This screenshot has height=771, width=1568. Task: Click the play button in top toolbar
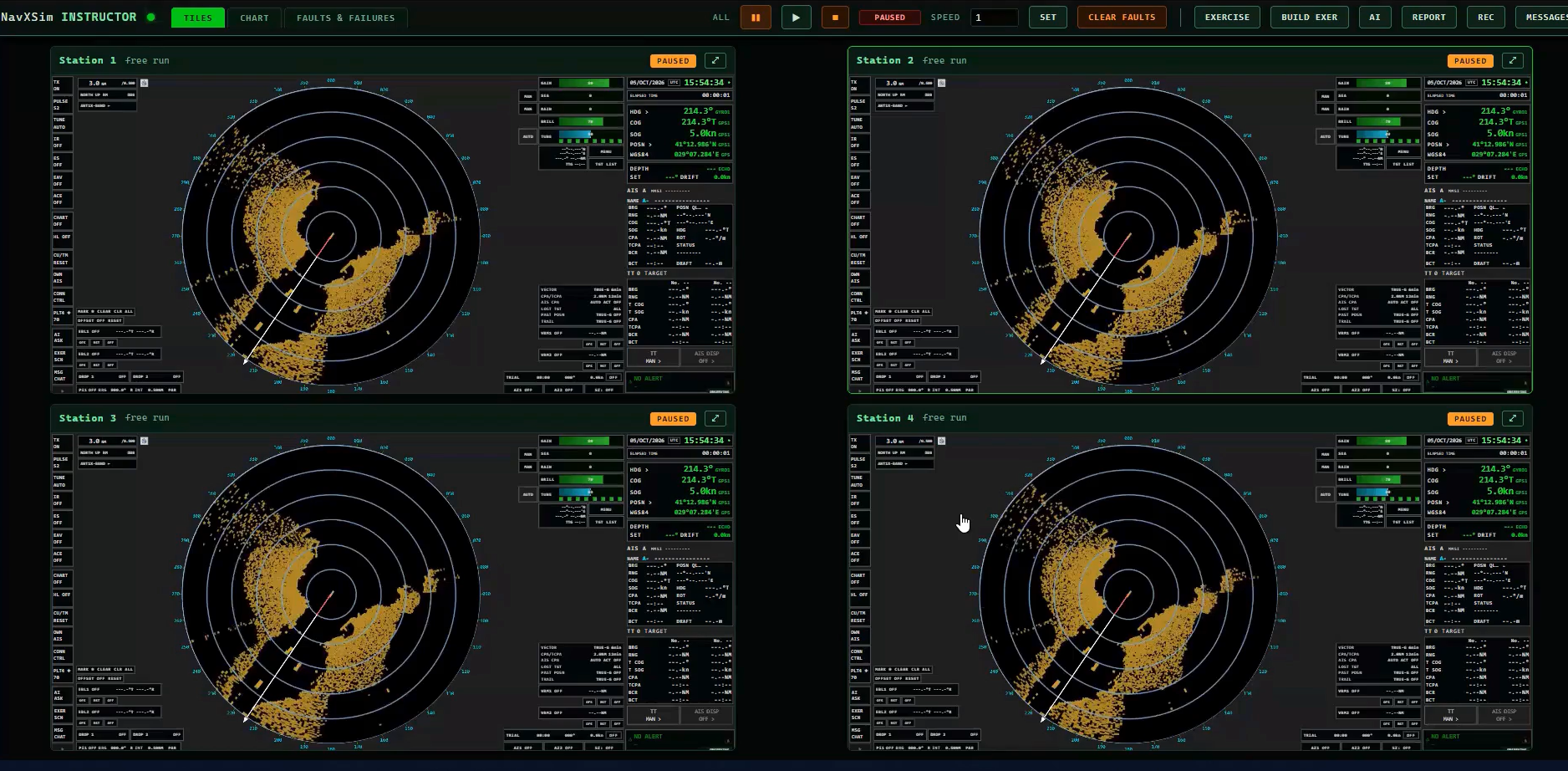tap(796, 17)
